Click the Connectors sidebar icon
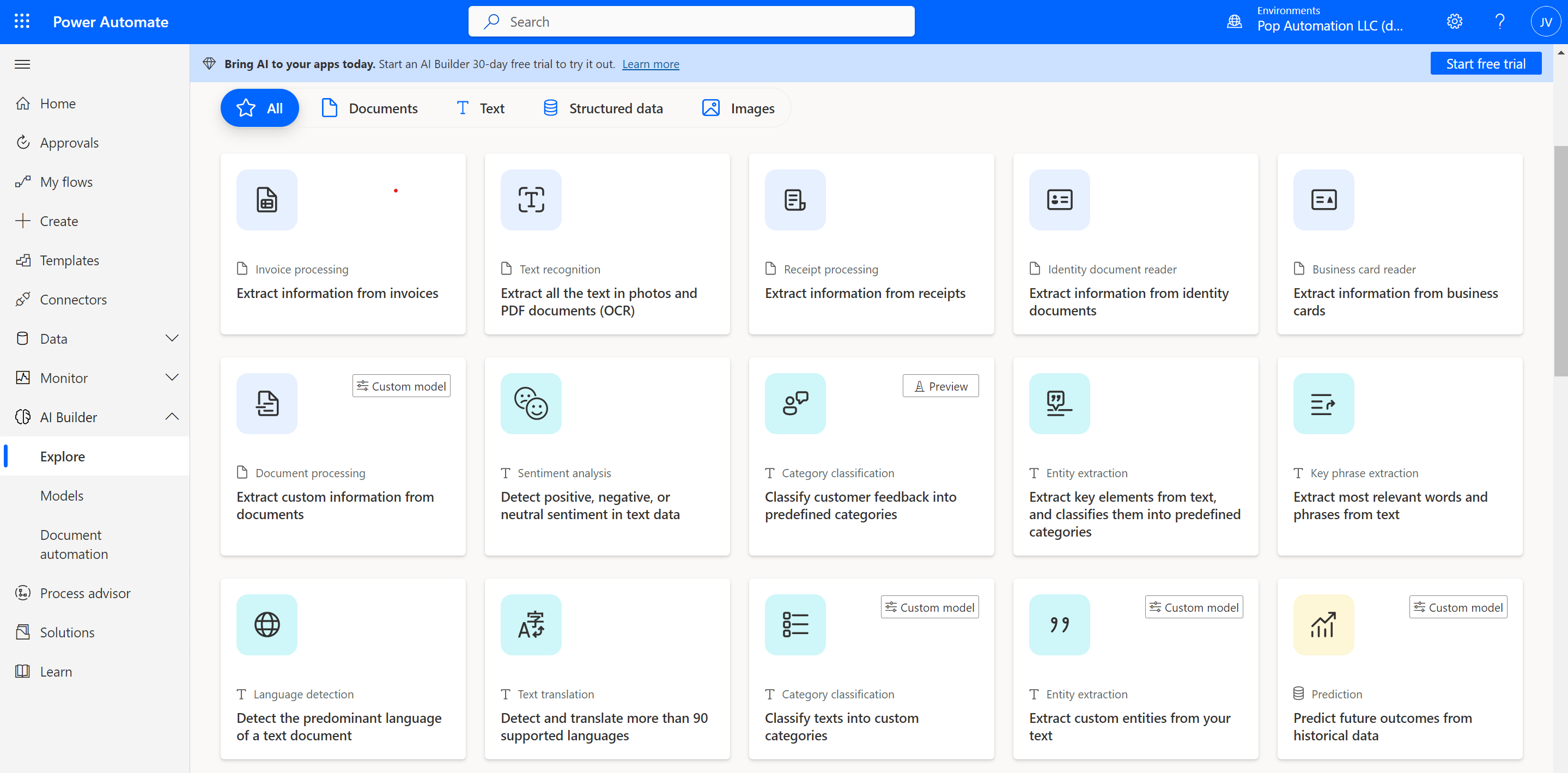Viewport: 1568px width, 773px height. 23,299
